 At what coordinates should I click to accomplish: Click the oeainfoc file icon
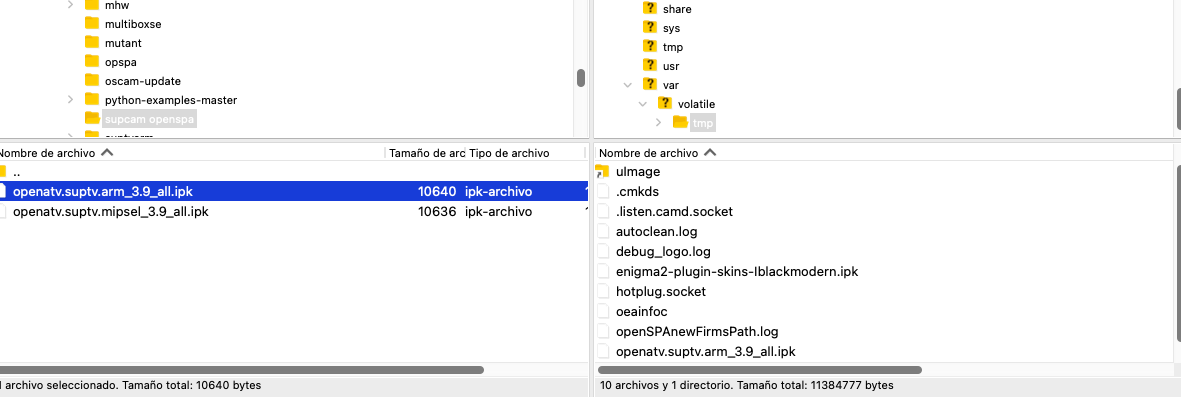point(603,311)
